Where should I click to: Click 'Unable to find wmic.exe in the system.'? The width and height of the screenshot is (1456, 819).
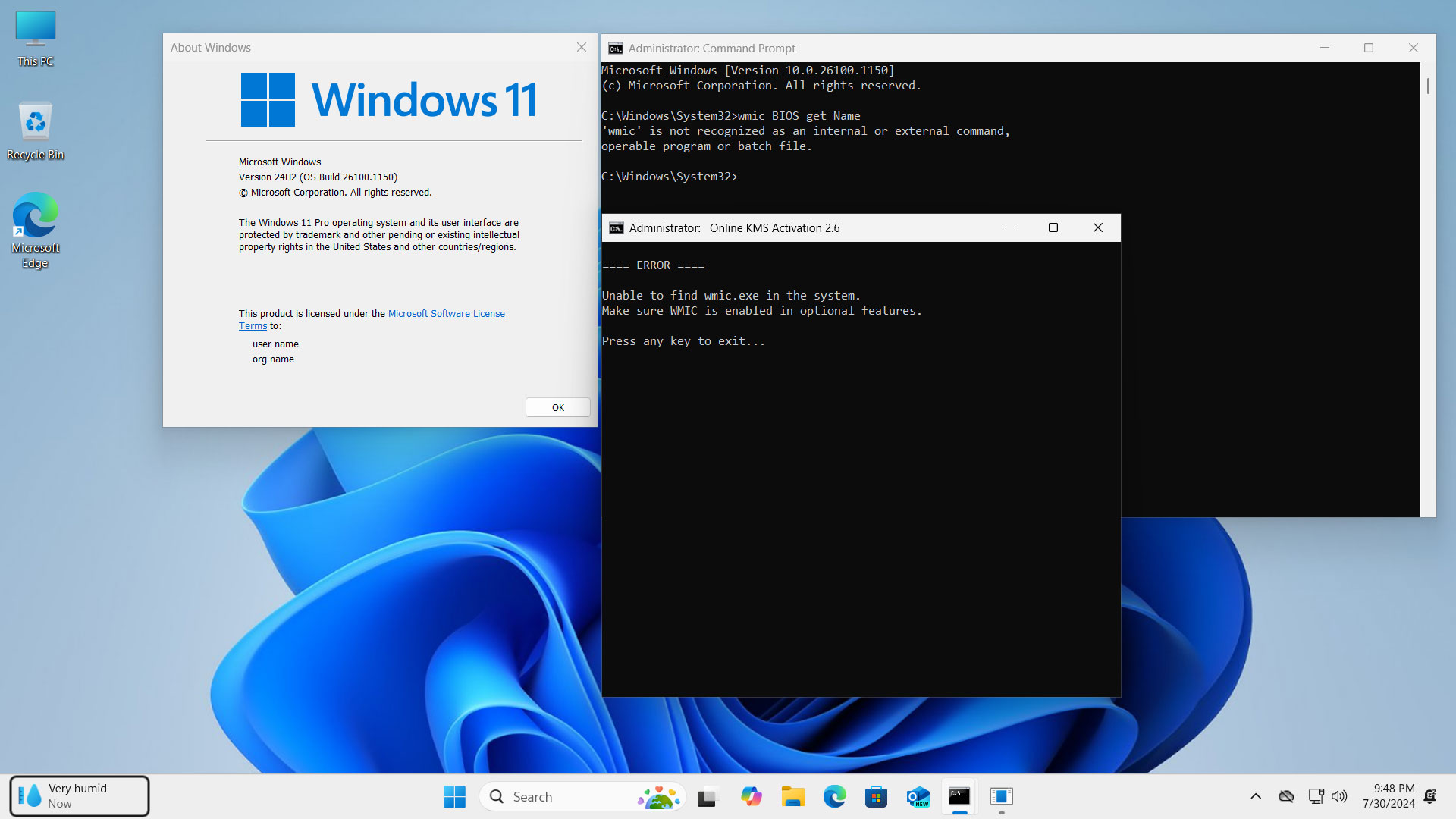tap(731, 296)
